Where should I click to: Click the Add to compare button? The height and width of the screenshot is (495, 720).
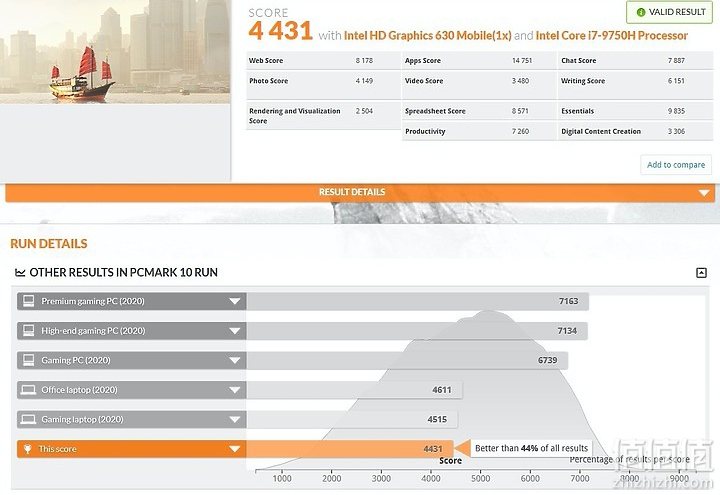tap(676, 165)
